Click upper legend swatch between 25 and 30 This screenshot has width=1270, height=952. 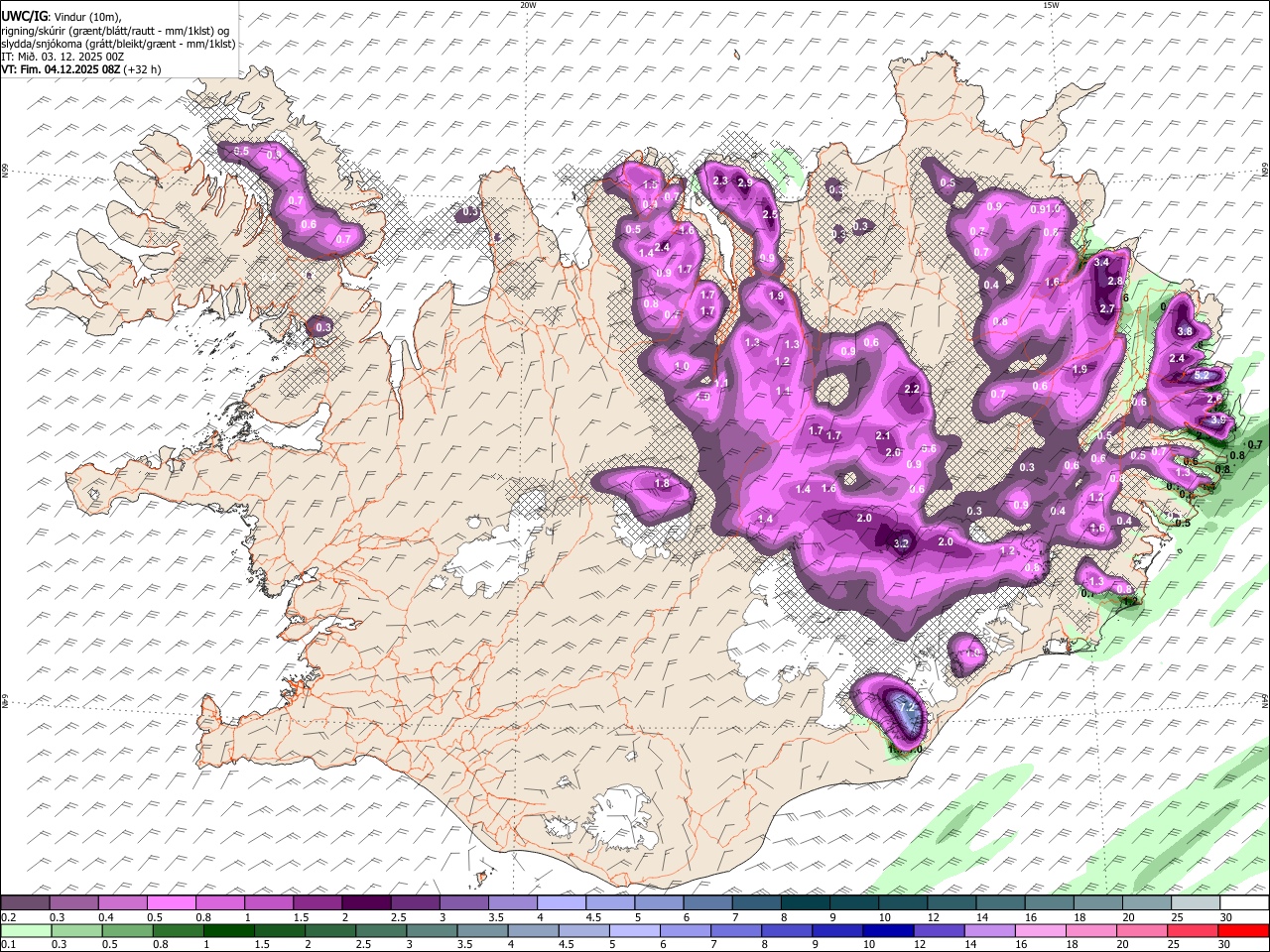click(1195, 903)
